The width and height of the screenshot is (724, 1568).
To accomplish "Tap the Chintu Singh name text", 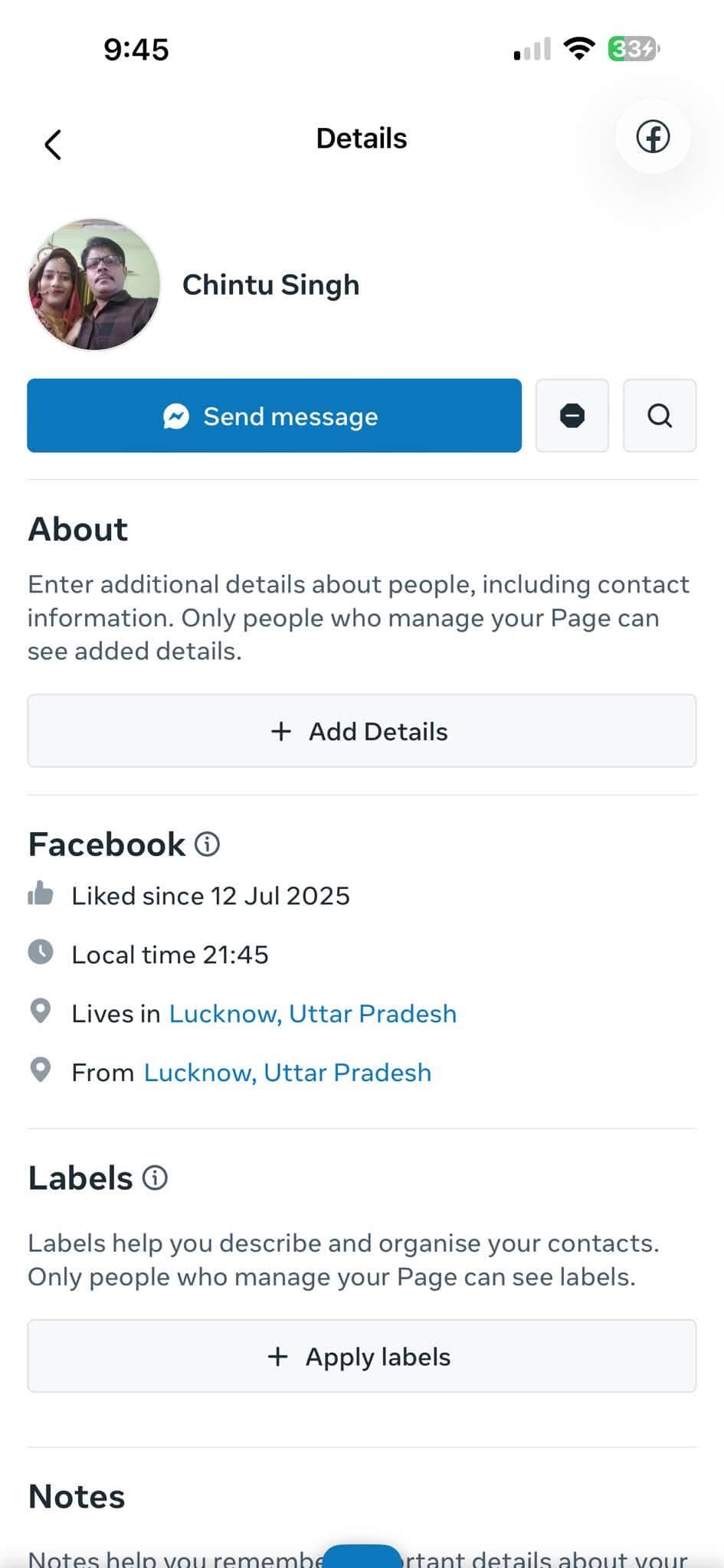I will coord(270,285).
